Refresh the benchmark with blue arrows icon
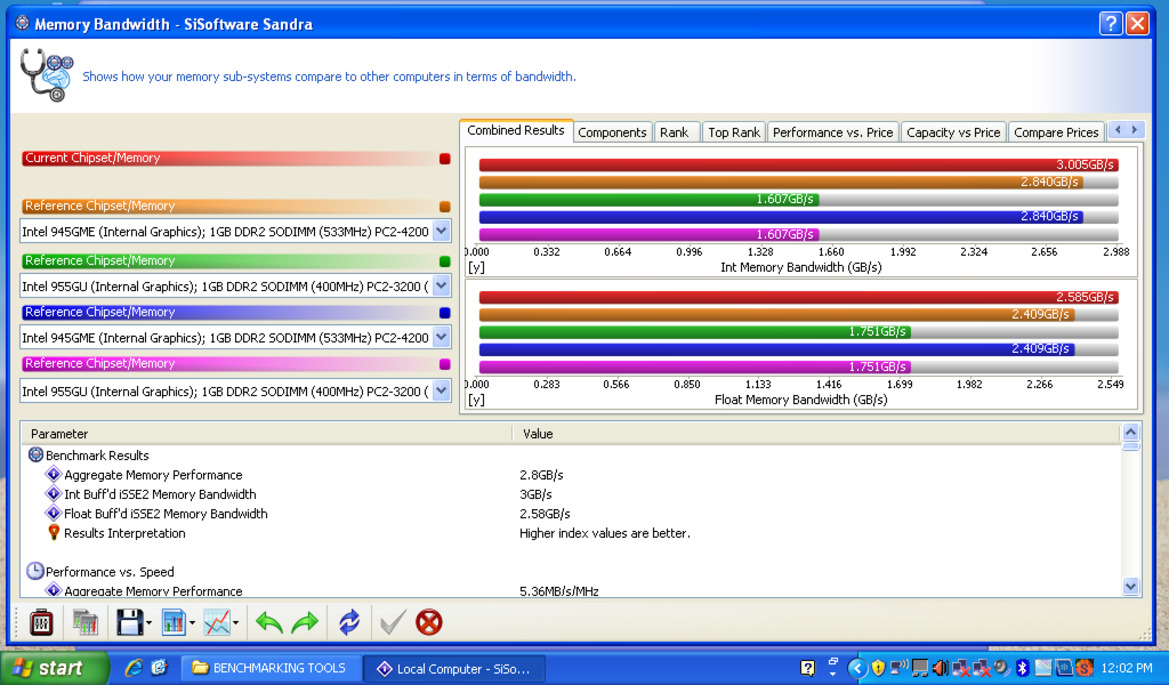The image size is (1169, 685). tap(349, 622)
